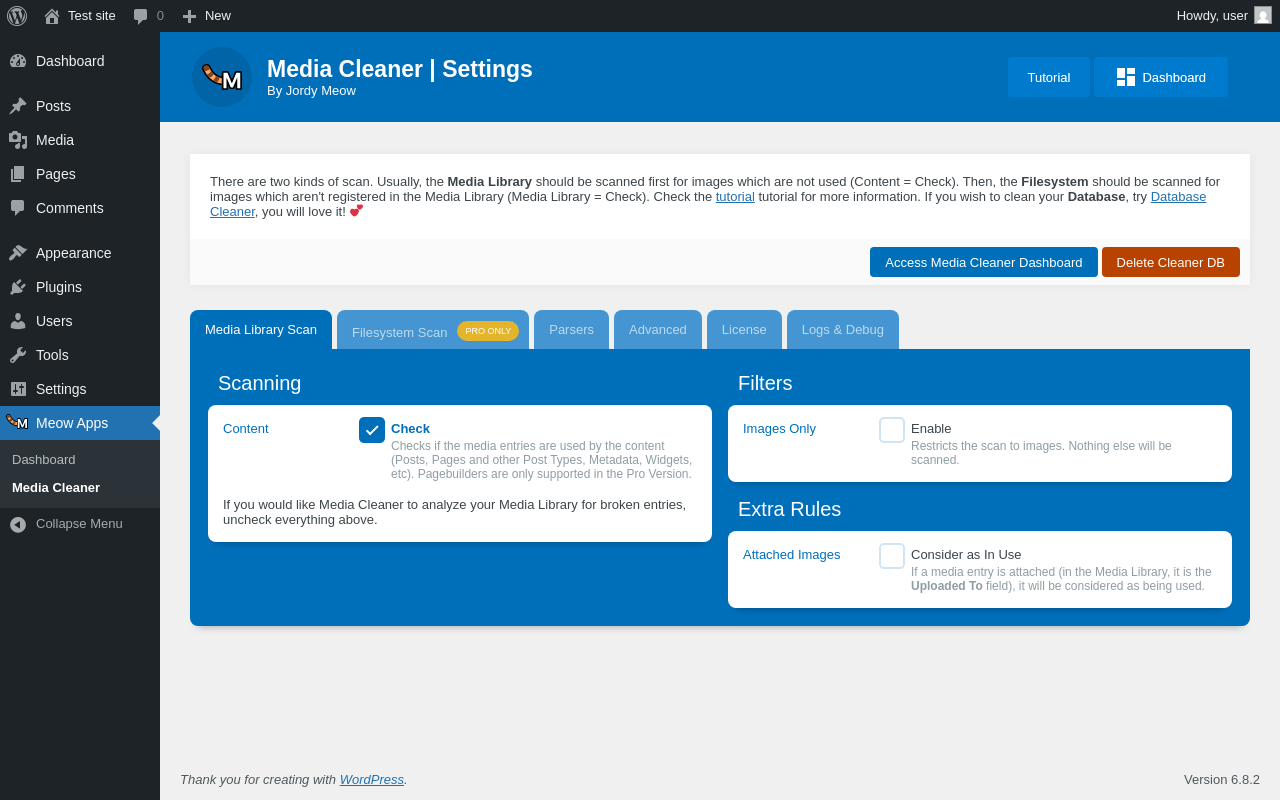Open the License tab
The height and width of the screenshot is (800, 1280).
pyautogui.click(x=744, y=330)
